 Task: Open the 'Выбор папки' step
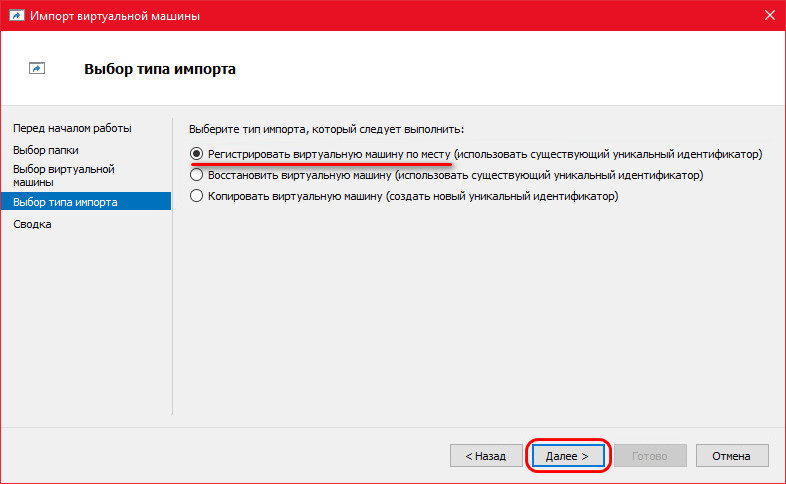pos(46,150)
